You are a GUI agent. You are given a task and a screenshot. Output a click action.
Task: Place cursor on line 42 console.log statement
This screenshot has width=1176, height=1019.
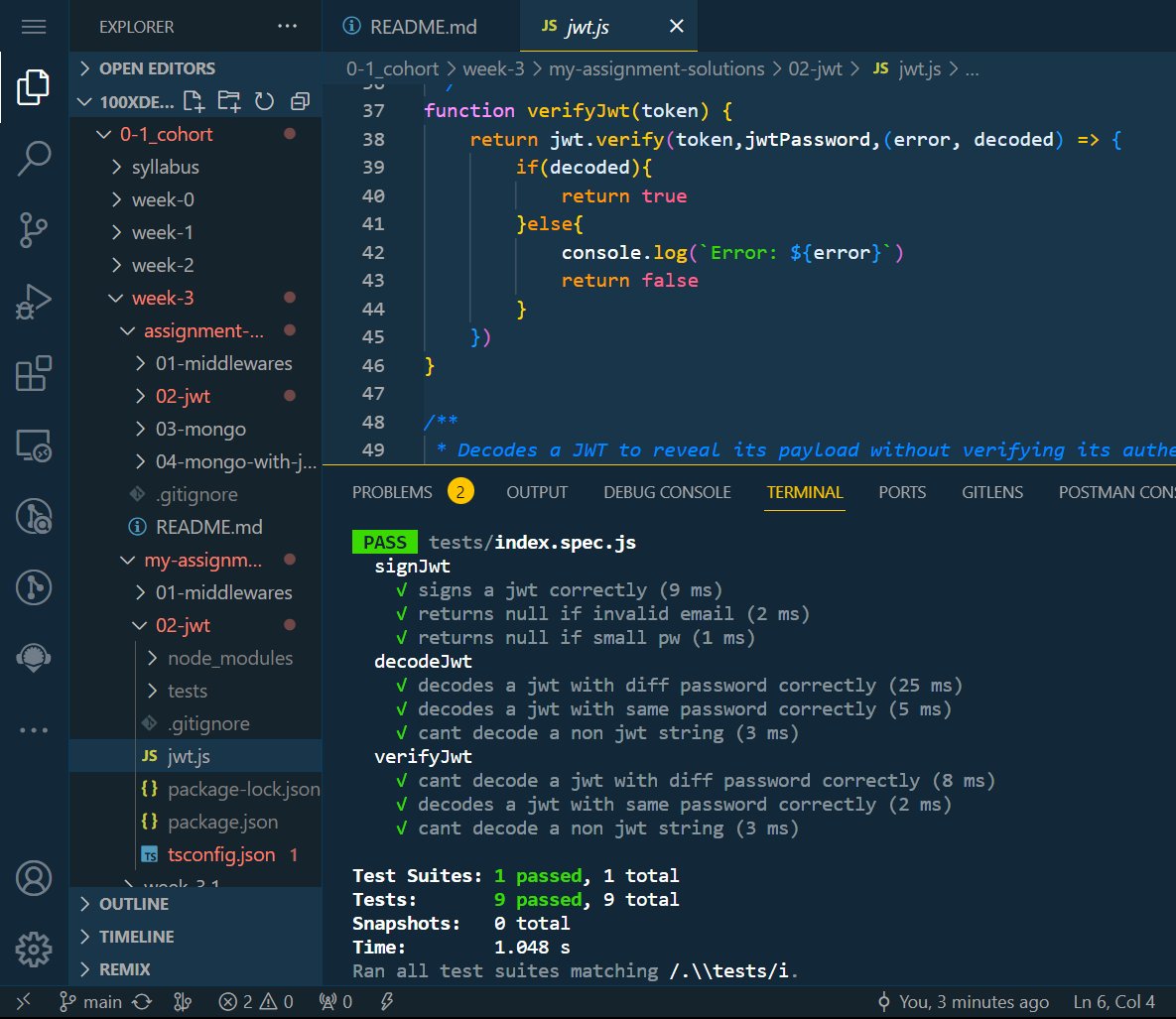[732, 252]
